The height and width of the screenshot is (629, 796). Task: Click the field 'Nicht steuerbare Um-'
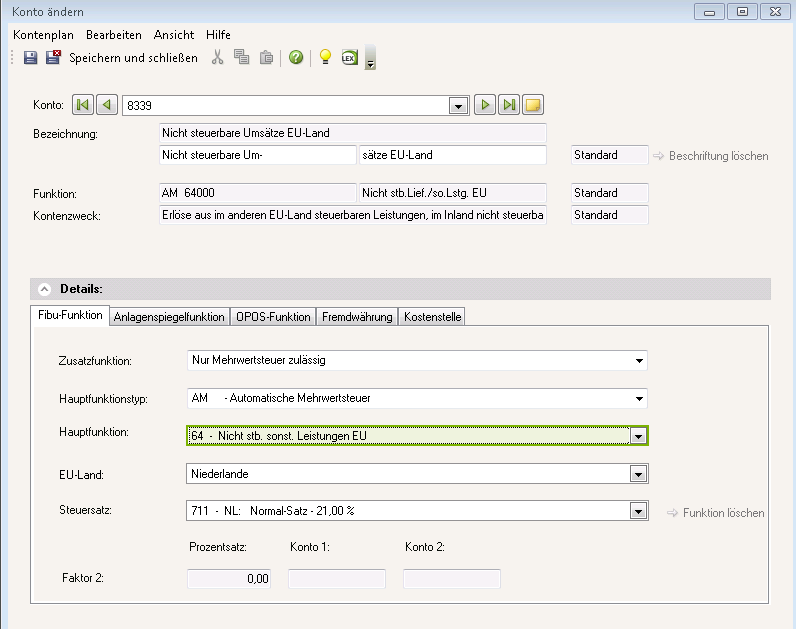[x=258, y=155]
